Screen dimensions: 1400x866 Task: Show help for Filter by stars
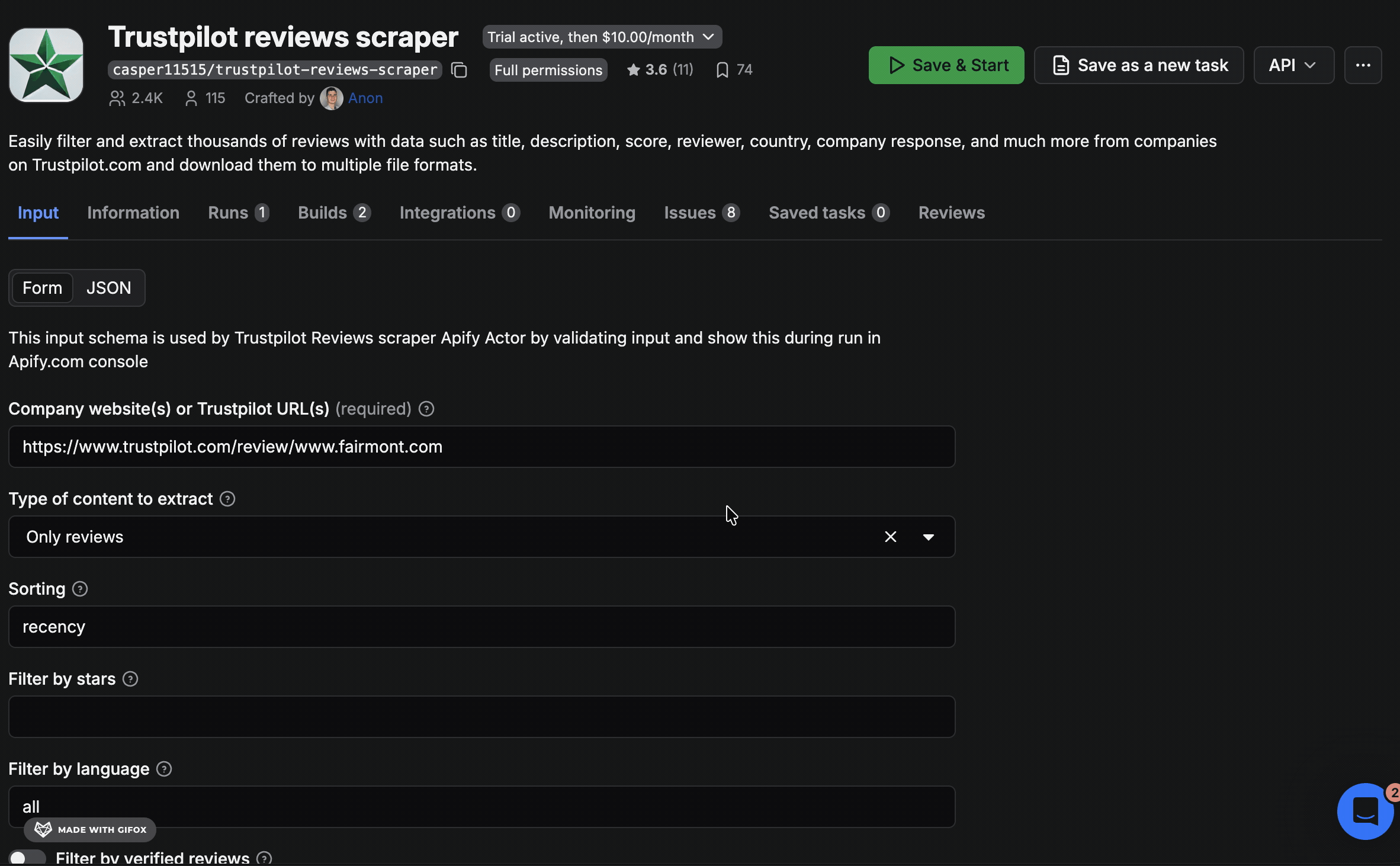click(130, 679)
